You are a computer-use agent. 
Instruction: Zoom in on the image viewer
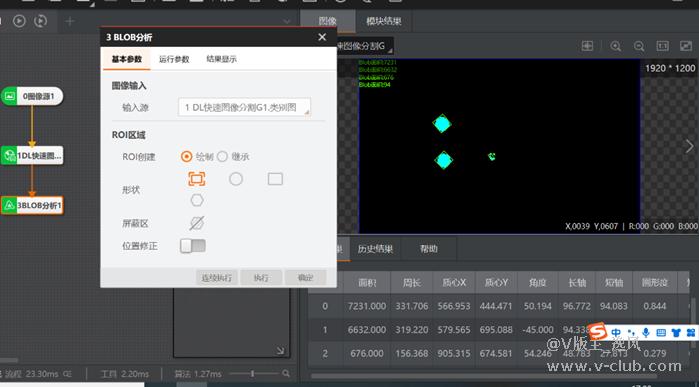tap(616, 46)
